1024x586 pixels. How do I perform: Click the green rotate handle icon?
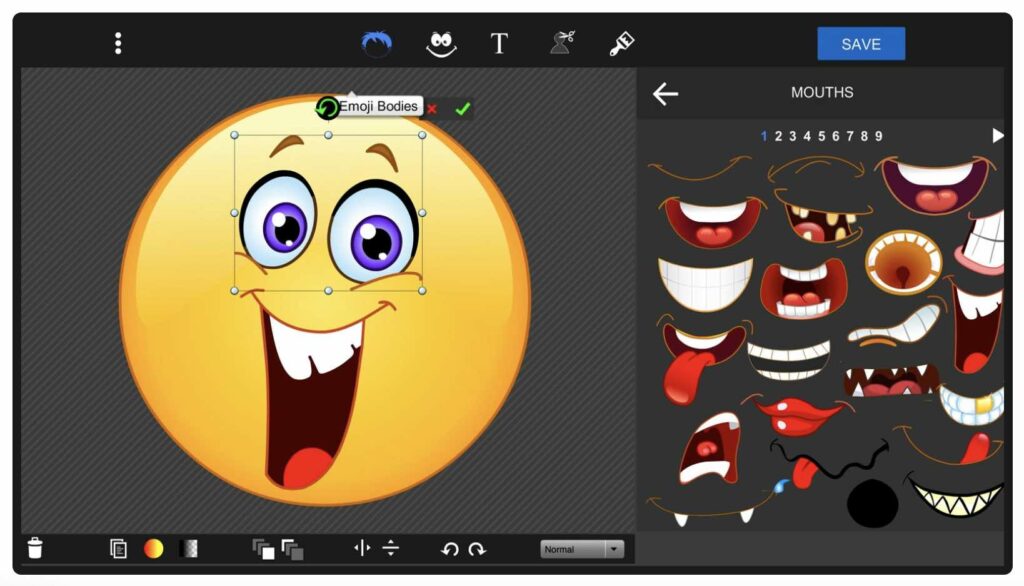(327, 107)
